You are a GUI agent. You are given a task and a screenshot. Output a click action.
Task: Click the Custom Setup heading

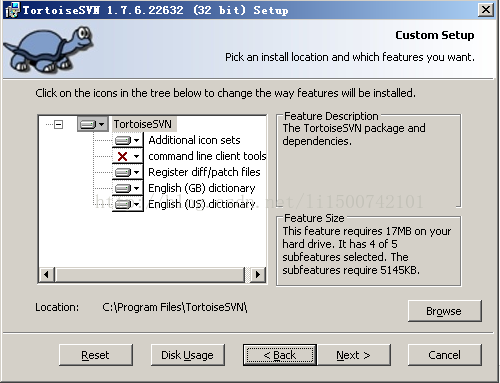(x=435, y=35)
